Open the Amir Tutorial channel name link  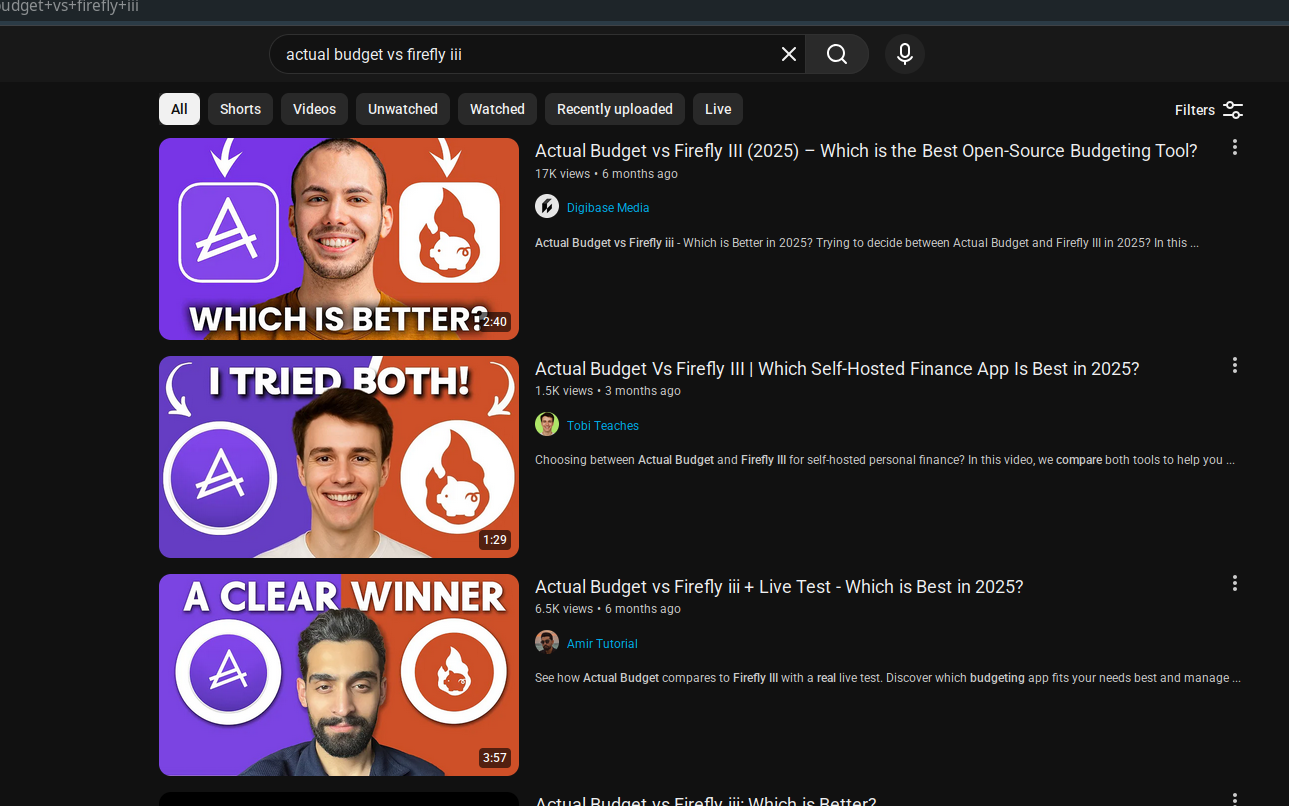(x=601, y=644)
